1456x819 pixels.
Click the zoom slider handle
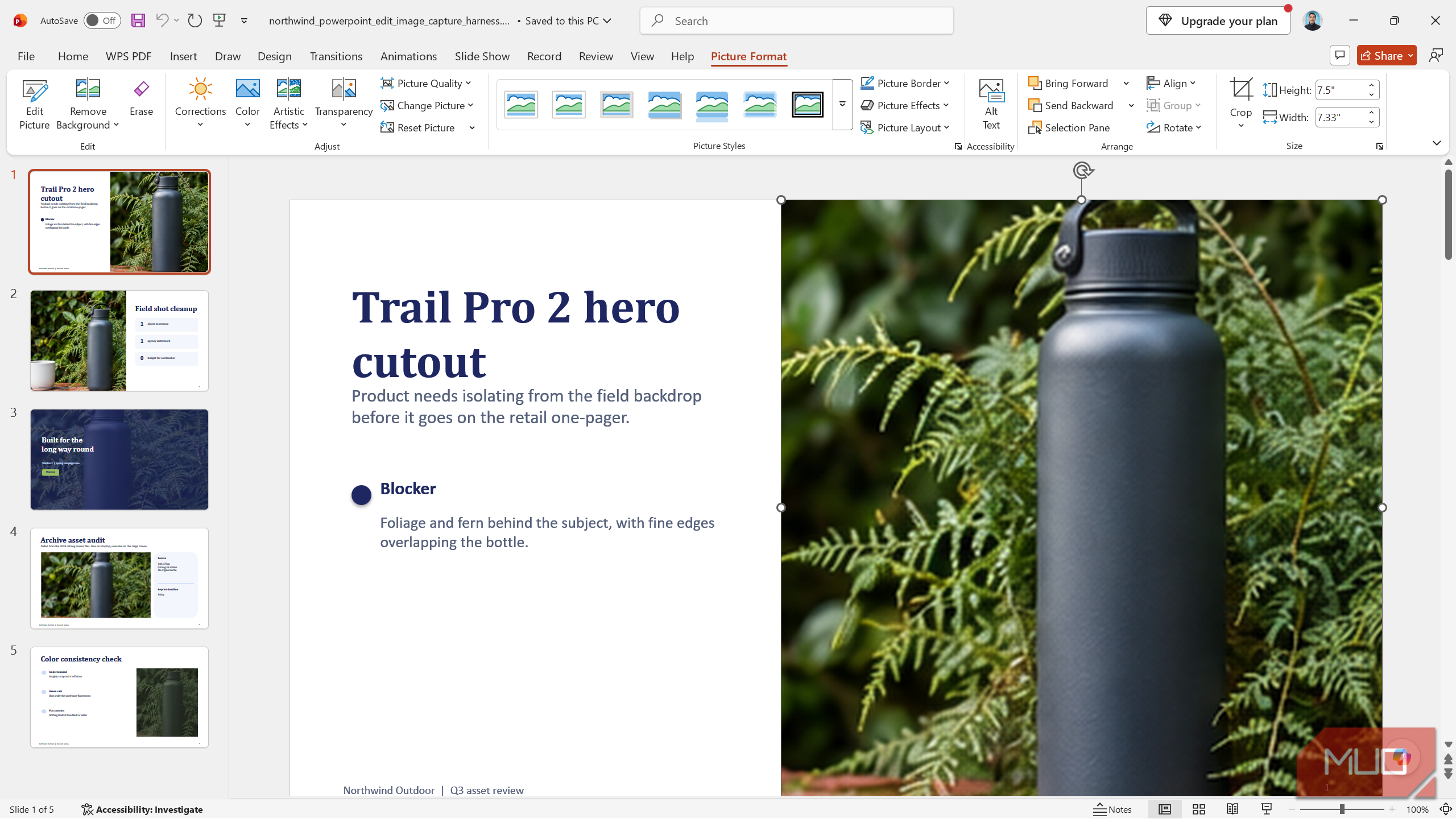click(x=1342, y=809)
